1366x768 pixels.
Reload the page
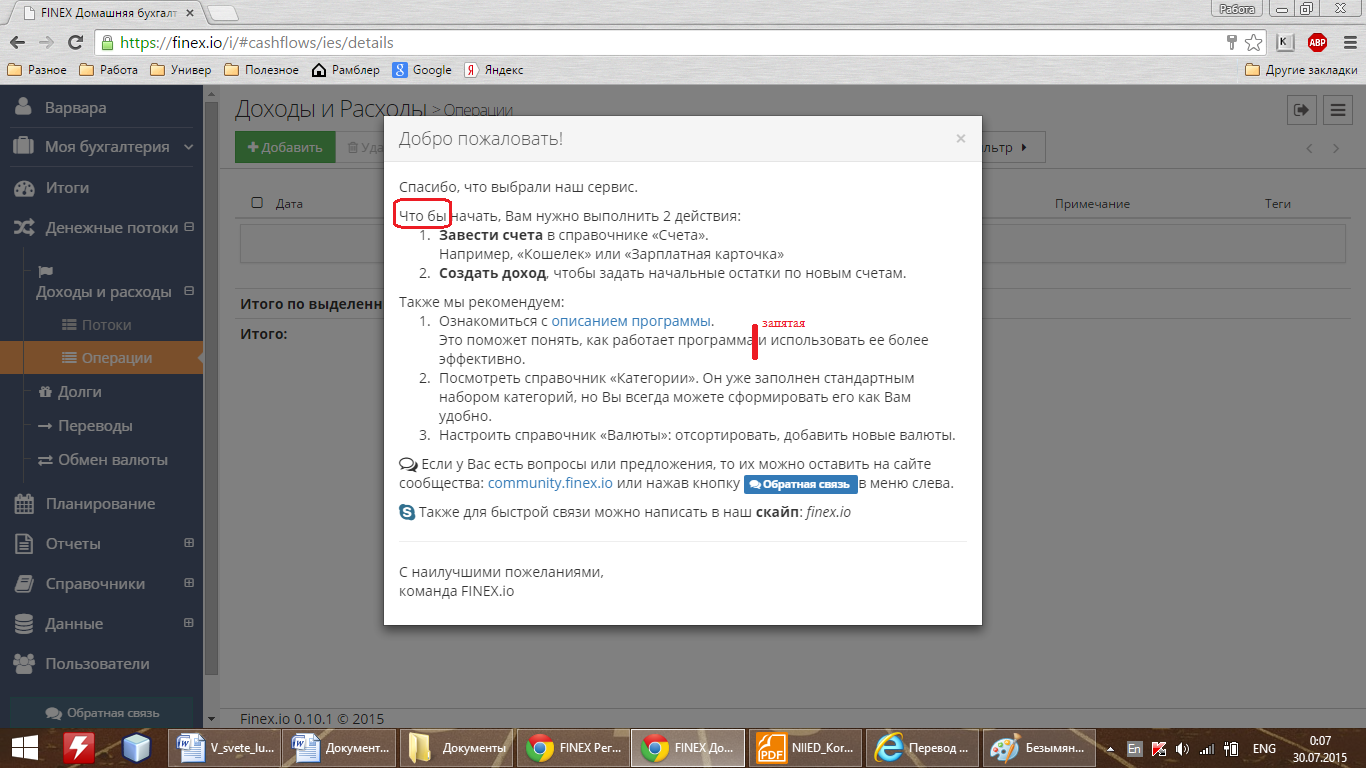click(x=75, y=42)
